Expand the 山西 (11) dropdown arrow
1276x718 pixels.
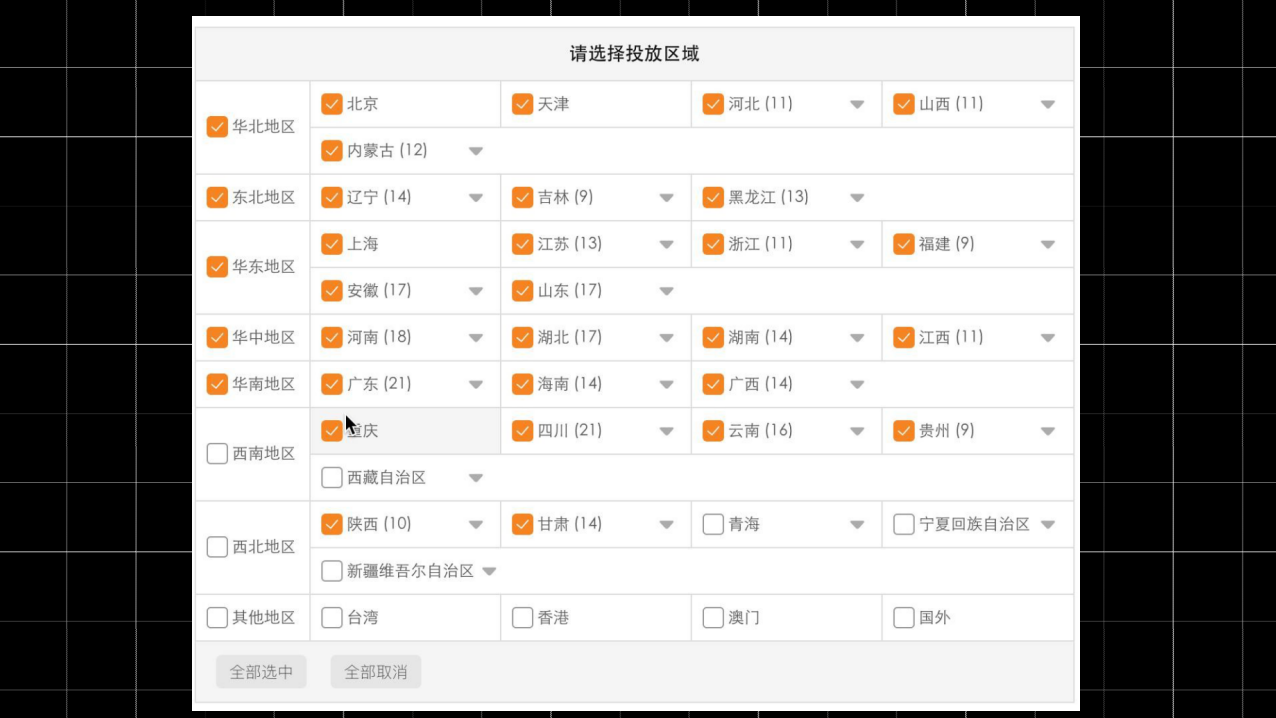coord(1048,105)
